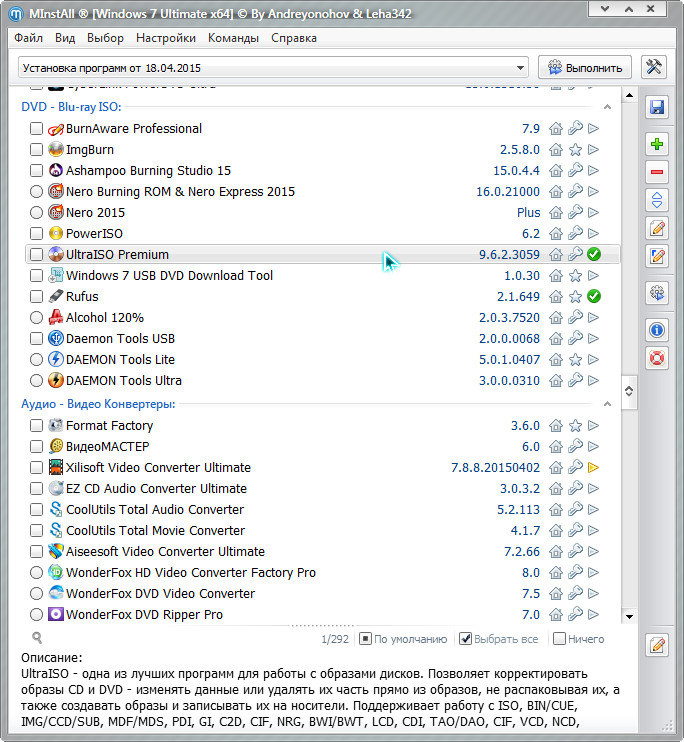
Task: Open homepage icon for BurnAware Professional
Action: tap(556, 129)
